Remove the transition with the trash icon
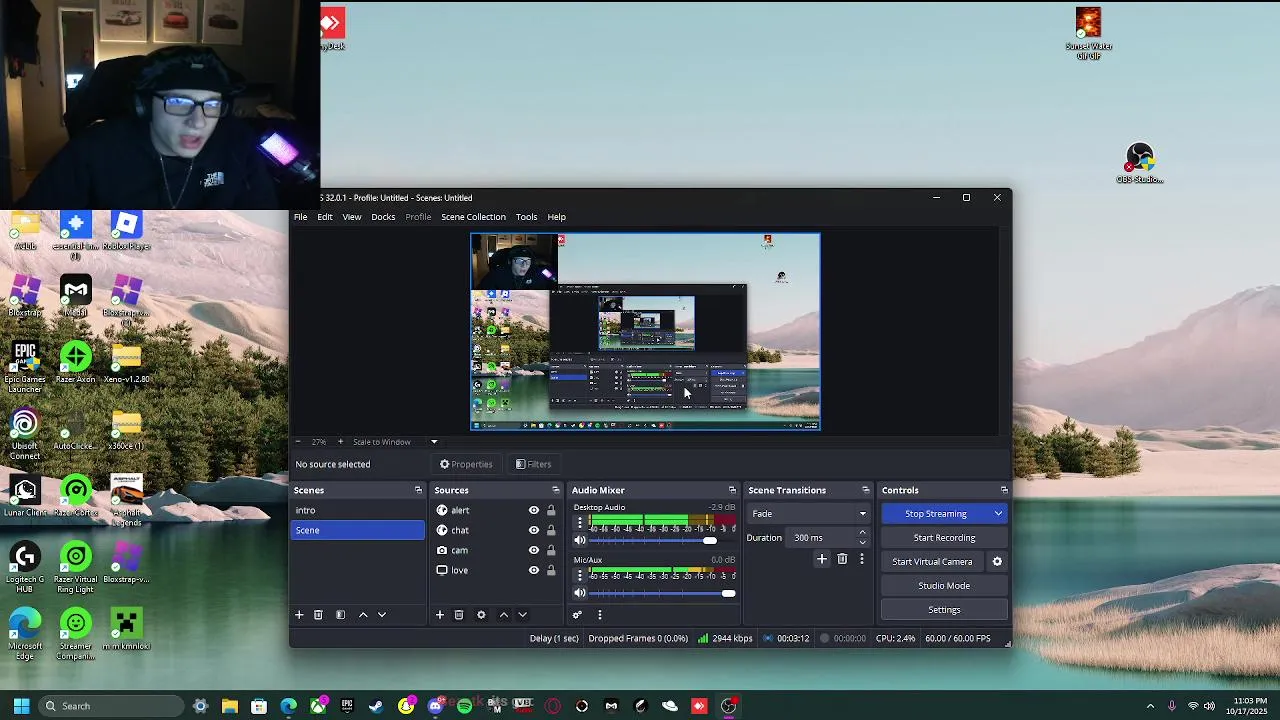This screenshot has width=1280, height=720. (x=842, y=559)
